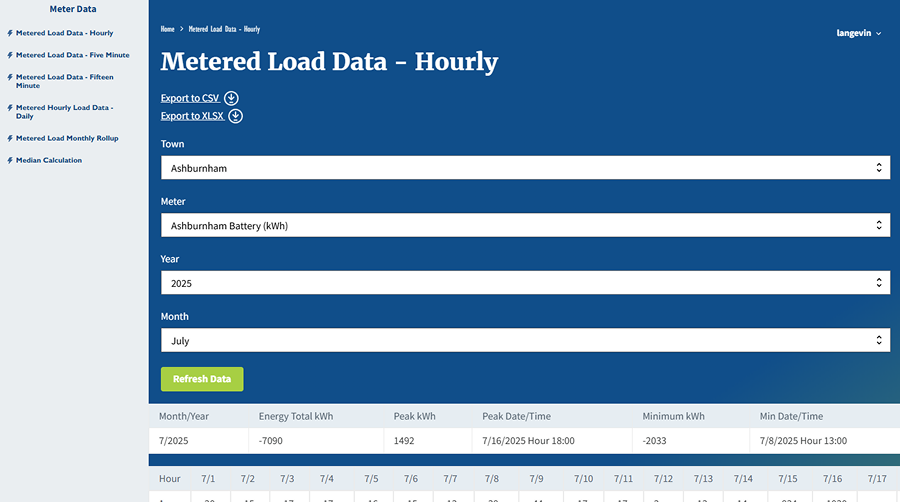Expand the langevin user account menu
900x502 pixels.
pyautogui.click(x=859, y=33)
